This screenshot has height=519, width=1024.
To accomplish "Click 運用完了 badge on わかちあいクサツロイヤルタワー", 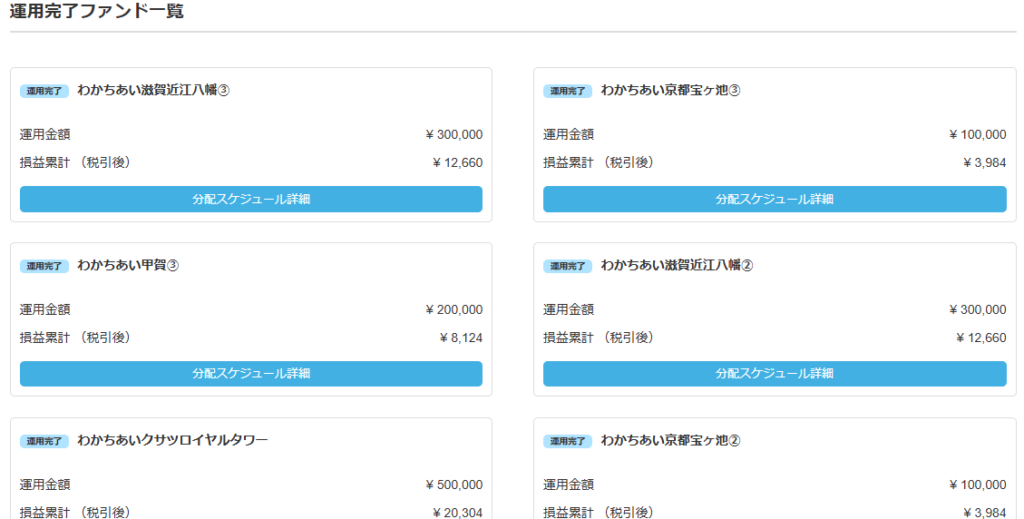I will pyautogui.click(x=44, y=441).
